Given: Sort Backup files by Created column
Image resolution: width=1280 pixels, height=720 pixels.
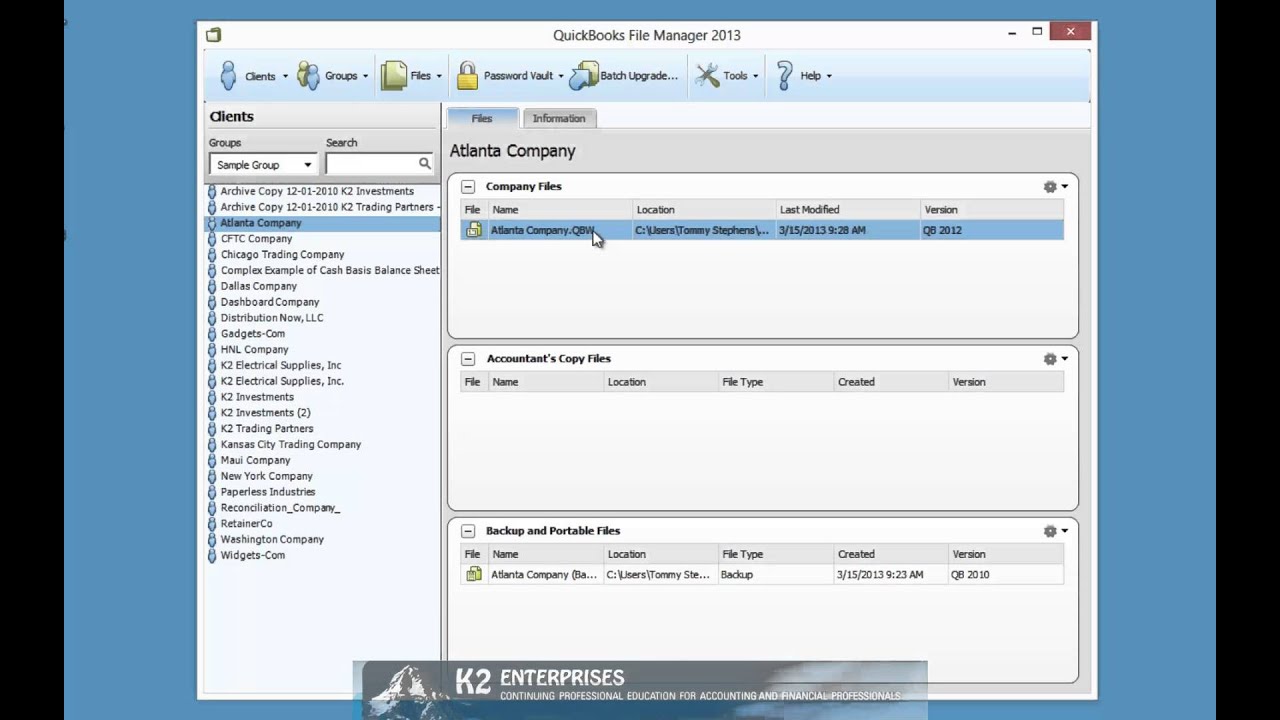Looking at the screenshot, I should click(890, 554).
